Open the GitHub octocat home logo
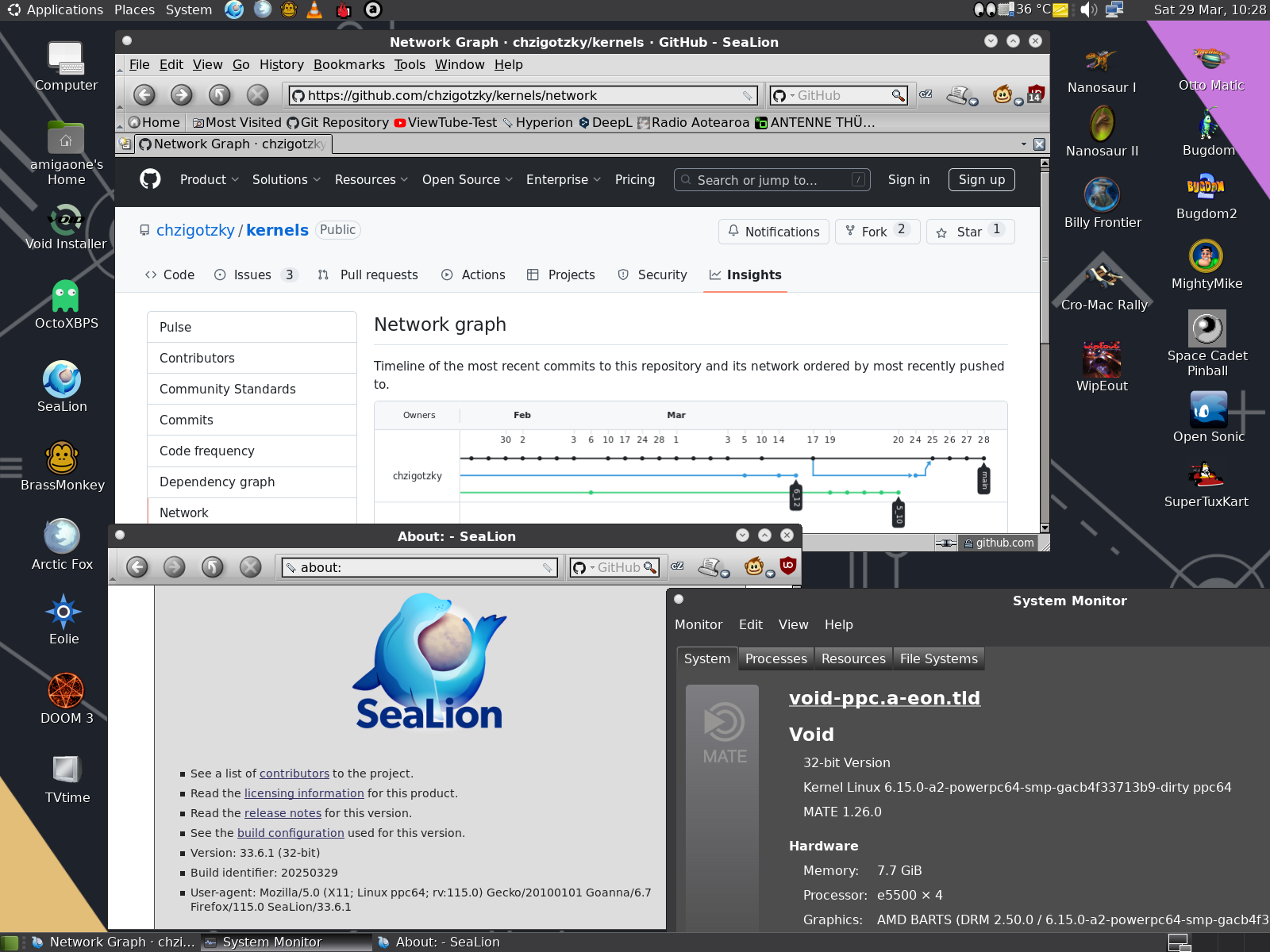The height and width of the screenshot is (952, 1270). 150,179
